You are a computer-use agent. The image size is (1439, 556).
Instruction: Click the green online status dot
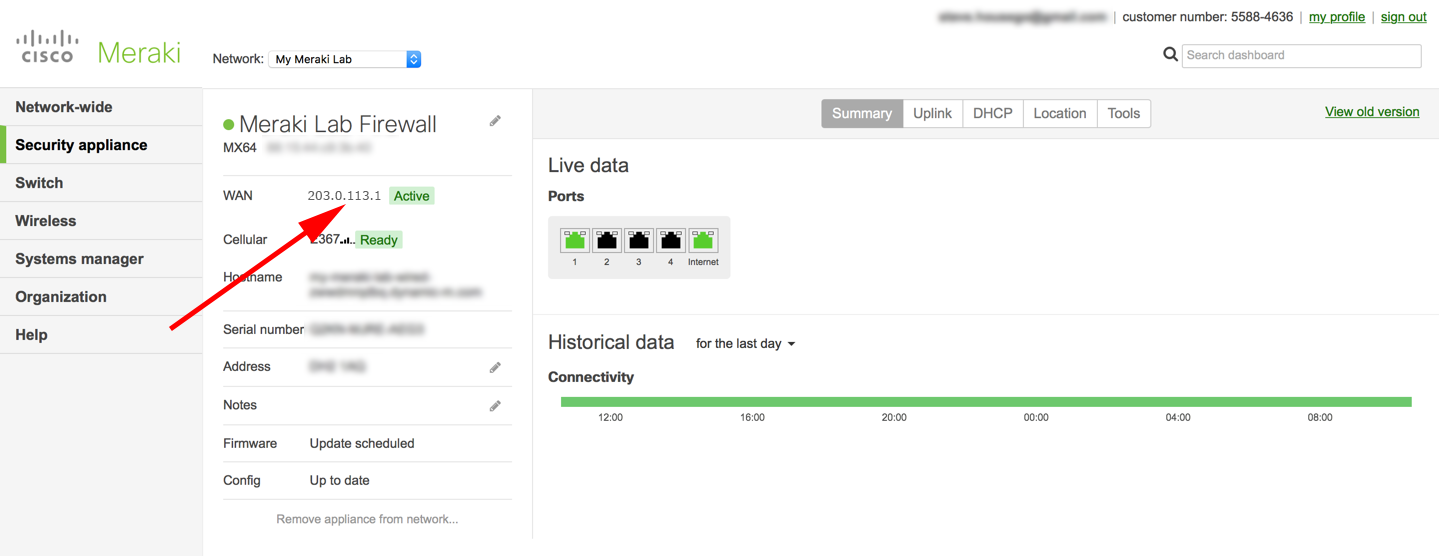pyautogui.click(x=228, y=125)
